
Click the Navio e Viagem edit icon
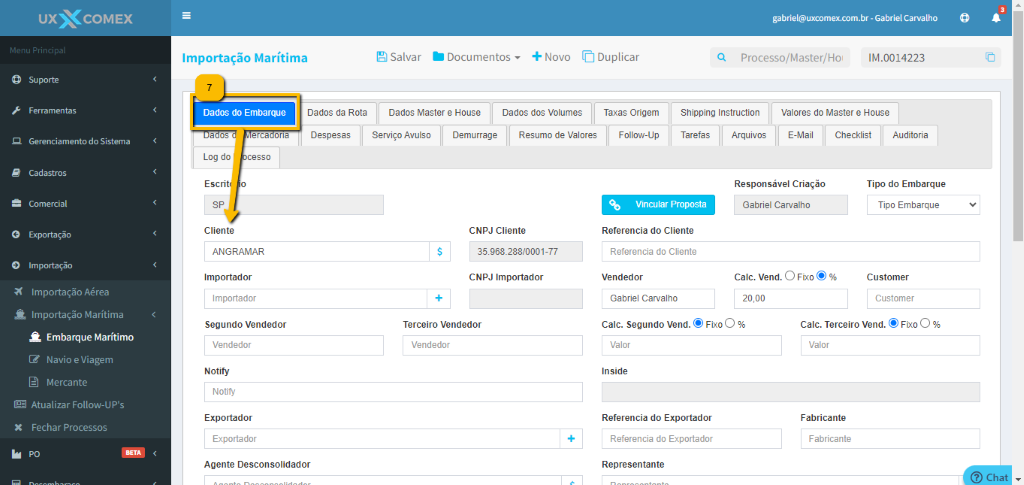coord(35,360)
